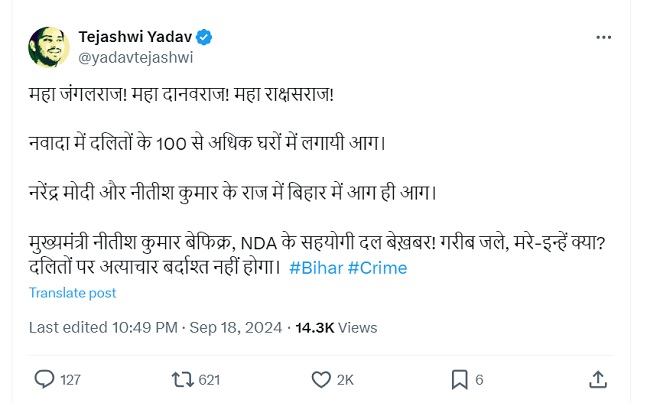
Task: Open the #Crime hashtag
Action: pos(377,268)
